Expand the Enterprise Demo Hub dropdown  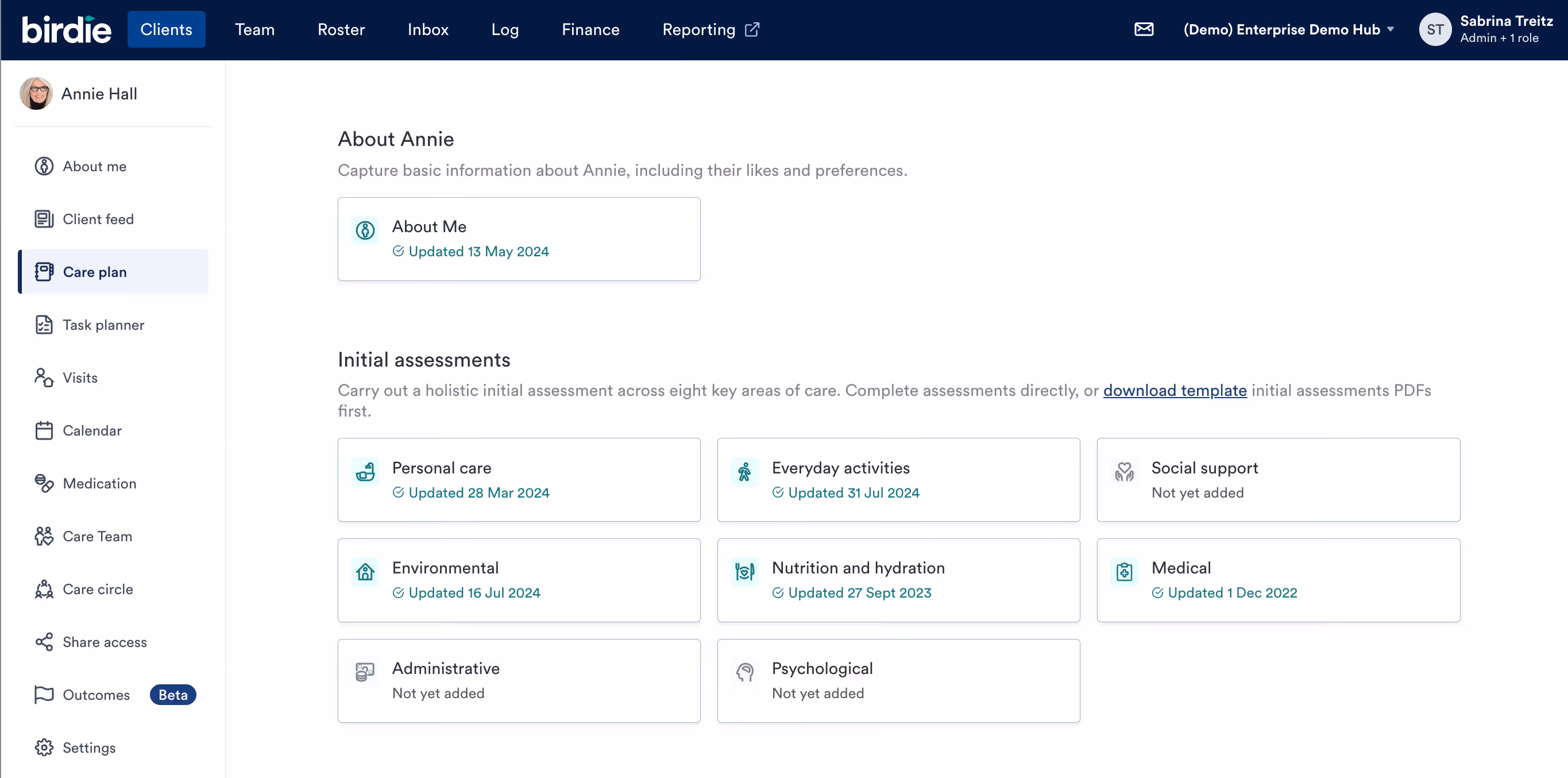pyautogui.click(x=1289, y=29)
